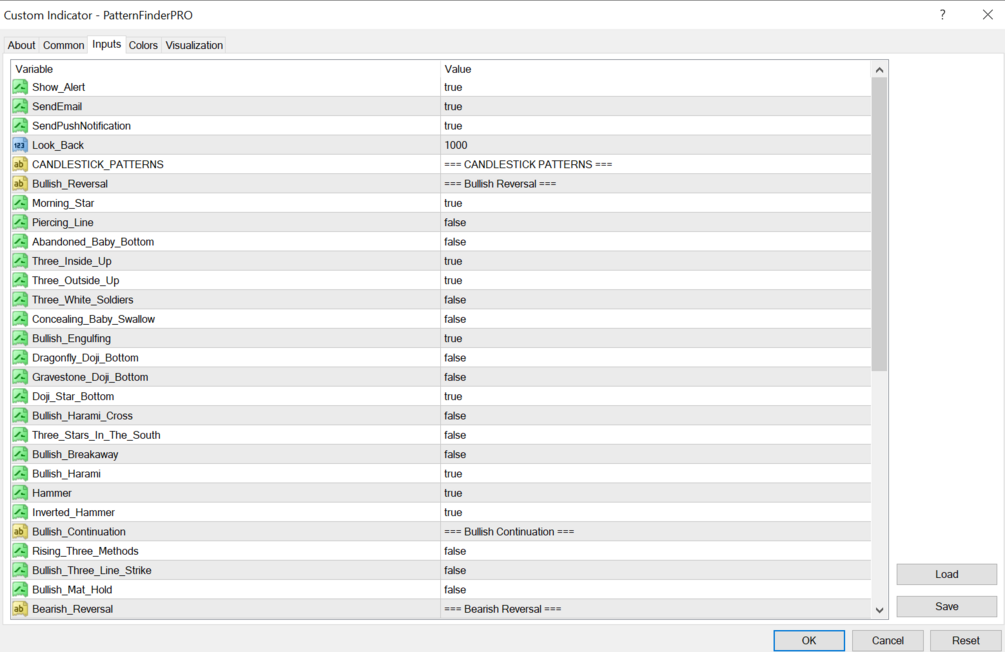Click the vertical scrollbar thumb
This screenshot has height=652, width=1005.
879,224
